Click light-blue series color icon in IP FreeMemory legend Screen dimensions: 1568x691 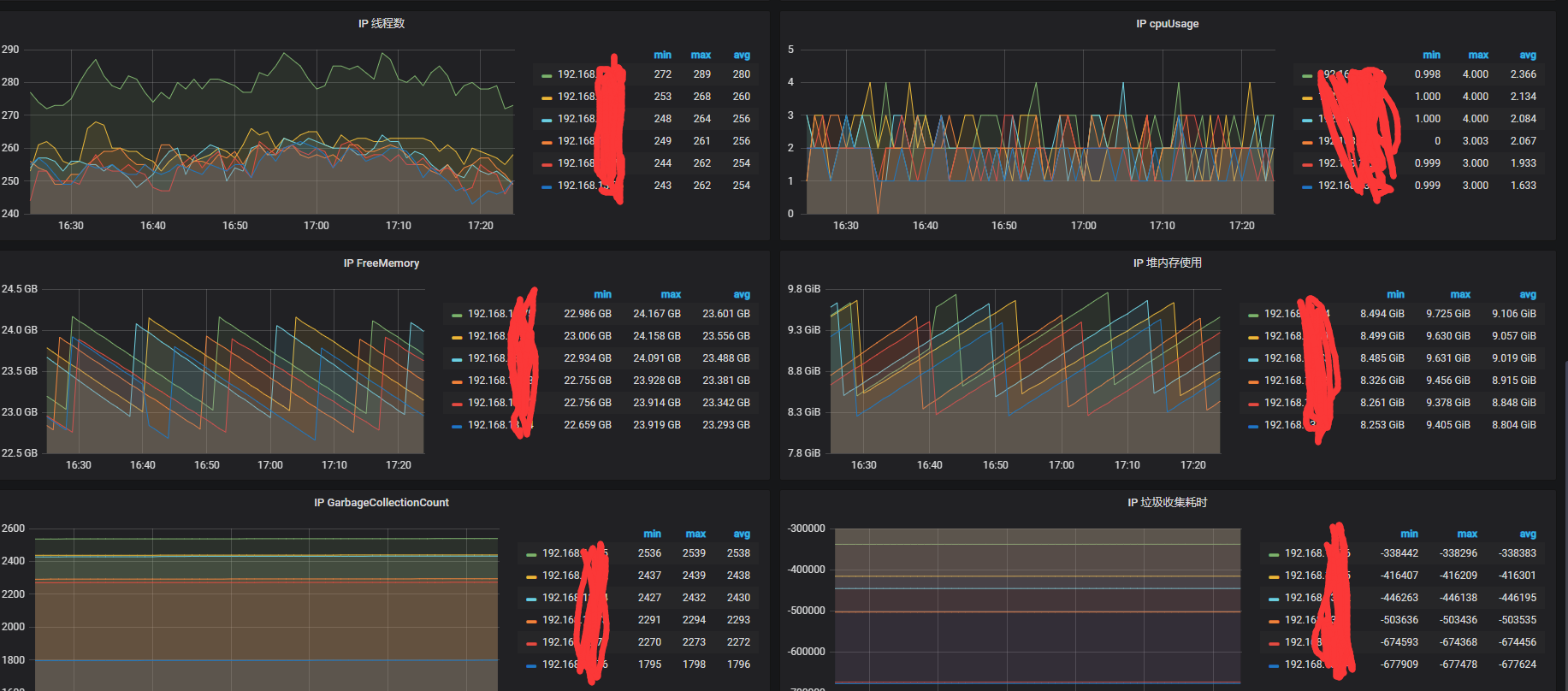point(457,359)
